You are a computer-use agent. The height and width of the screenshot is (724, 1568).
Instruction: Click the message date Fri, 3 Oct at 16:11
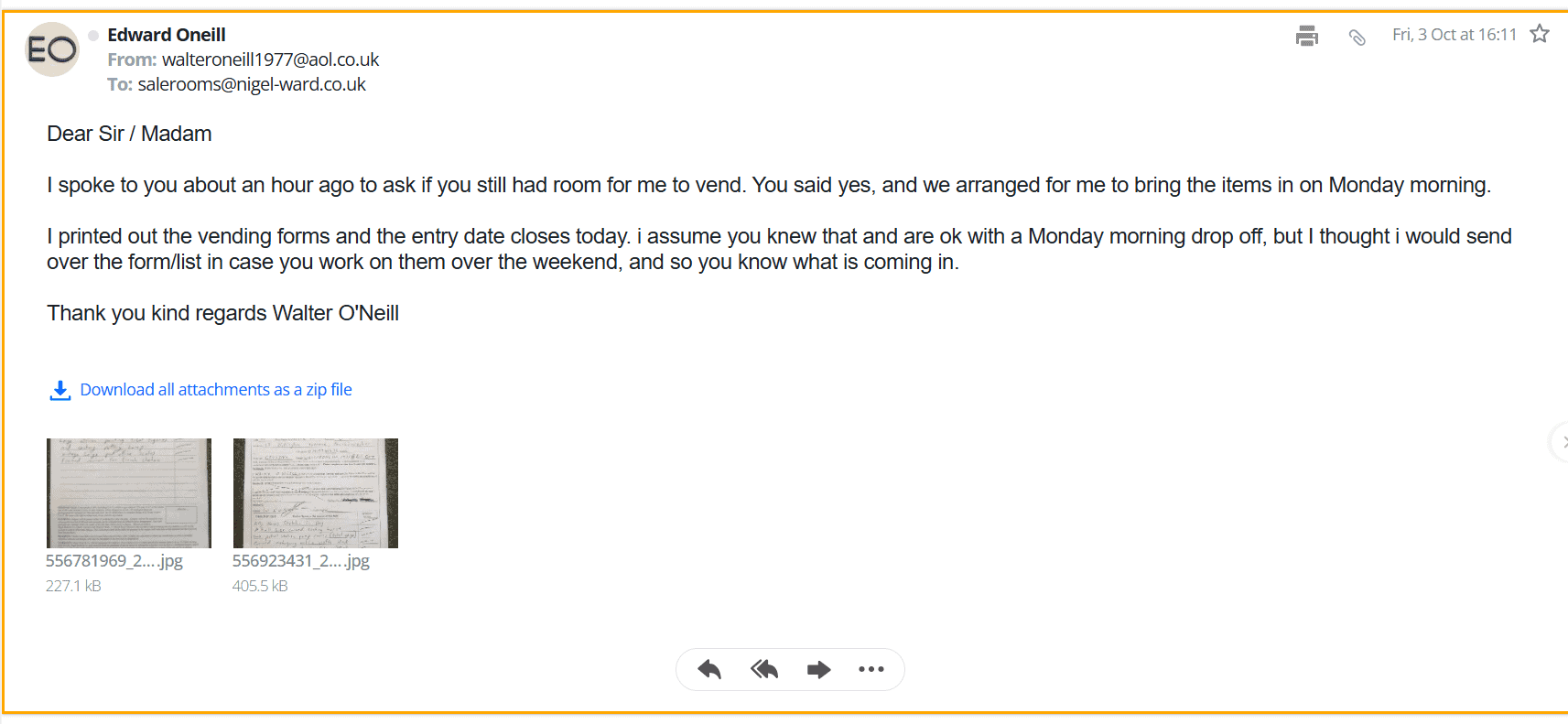tap(1454, 35)
